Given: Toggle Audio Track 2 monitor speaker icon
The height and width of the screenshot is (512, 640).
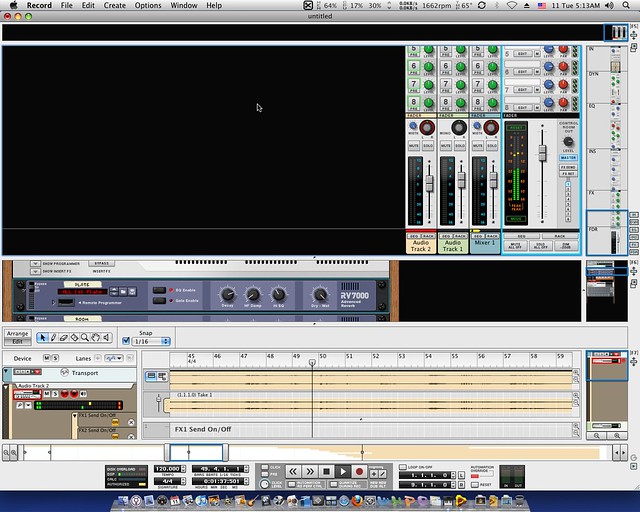Looking at the screenshot, I should click(83, 394).
